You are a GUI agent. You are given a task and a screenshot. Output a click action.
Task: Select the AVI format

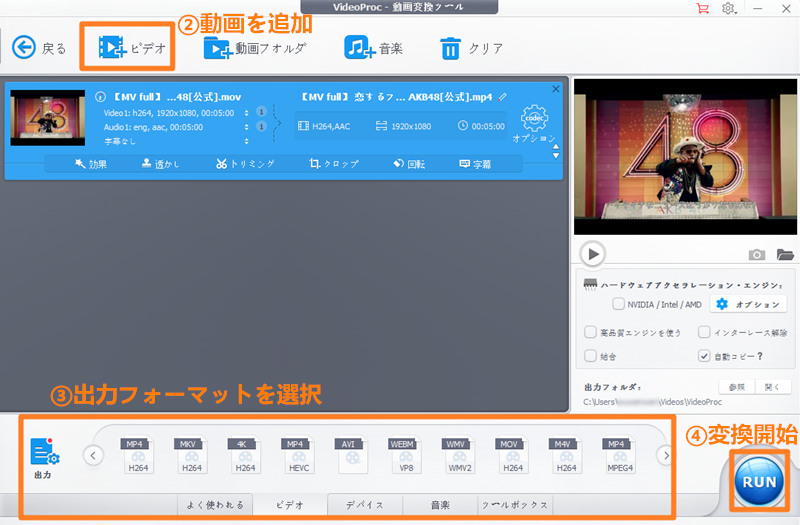point(352,455)
